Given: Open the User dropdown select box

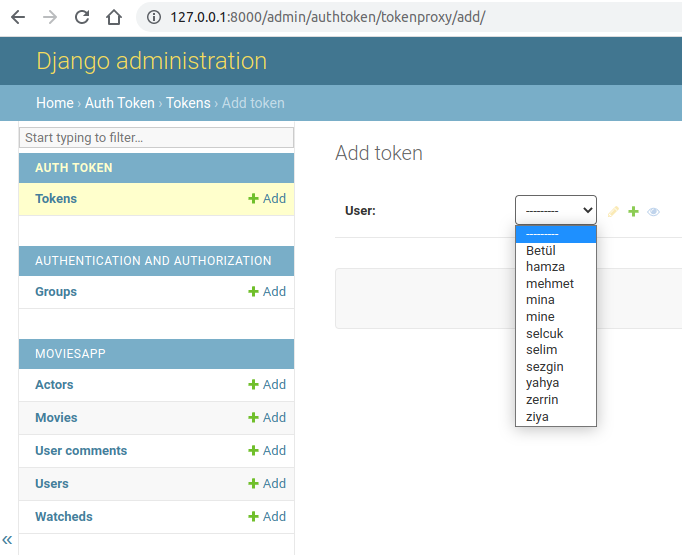Looking at the screenshot, I should [555, 210].
